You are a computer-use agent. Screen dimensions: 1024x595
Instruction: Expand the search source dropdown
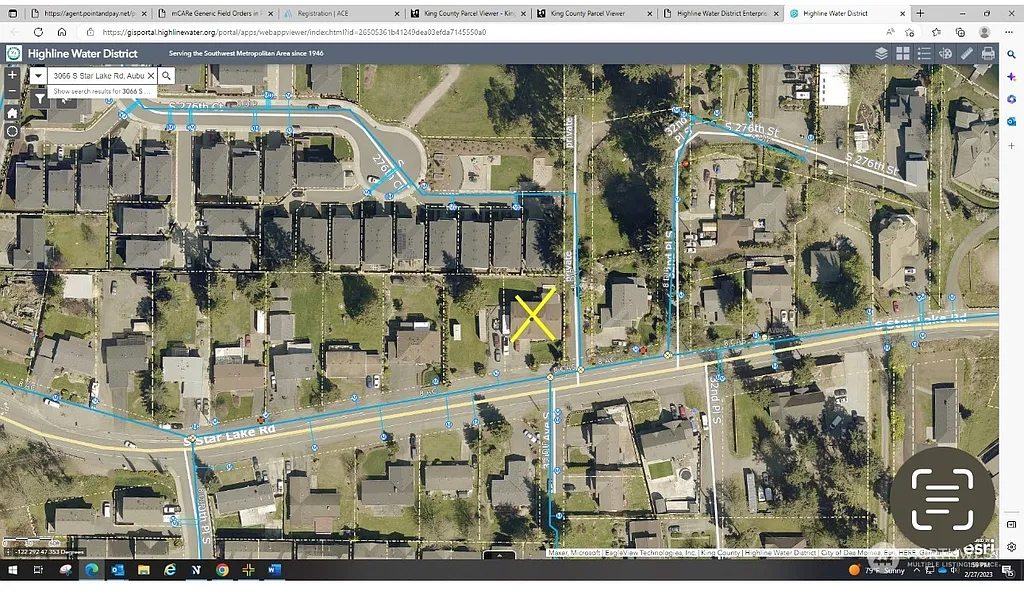pos(38,76)
